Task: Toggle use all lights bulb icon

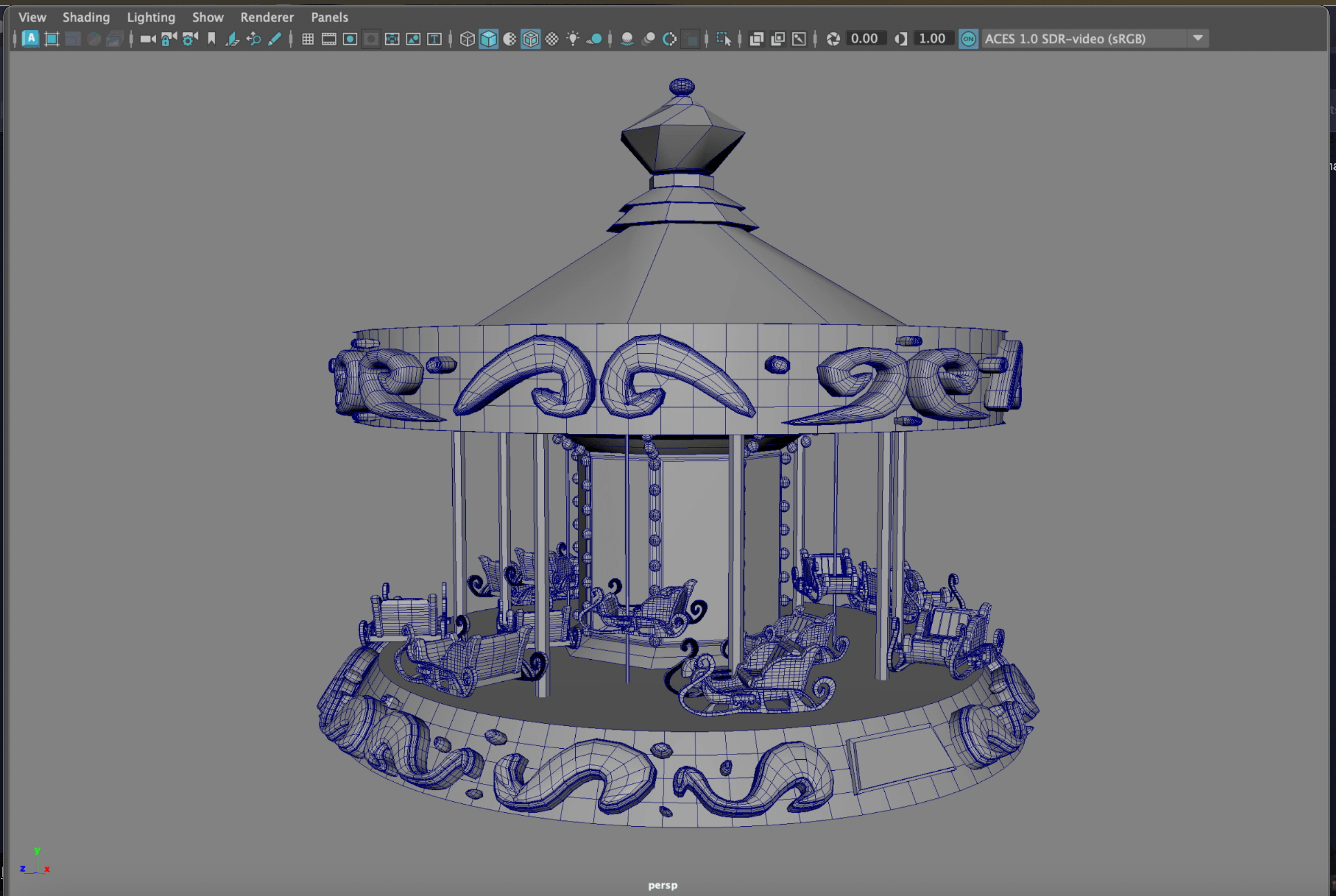Action: (x=573, y=39)
